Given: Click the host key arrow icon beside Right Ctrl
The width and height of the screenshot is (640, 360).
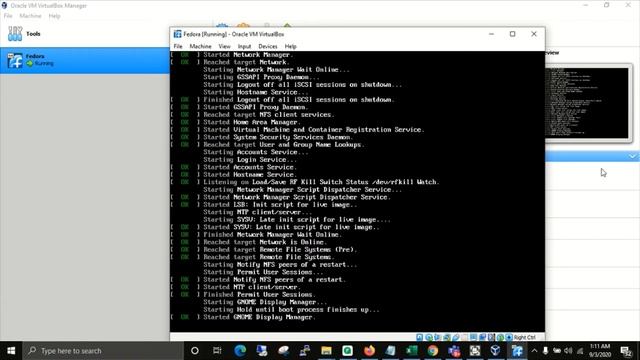Looking at the screenshot, I should pos(509,337).
